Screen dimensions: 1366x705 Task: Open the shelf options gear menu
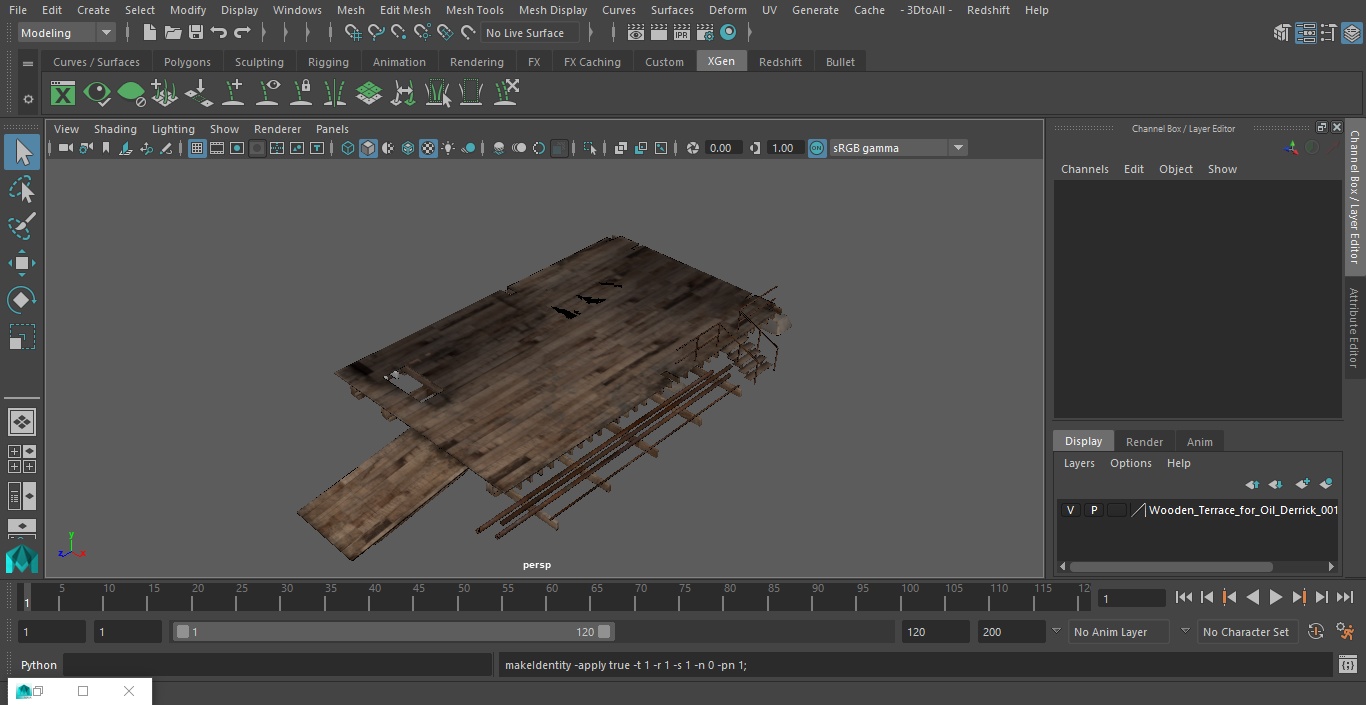28,99
